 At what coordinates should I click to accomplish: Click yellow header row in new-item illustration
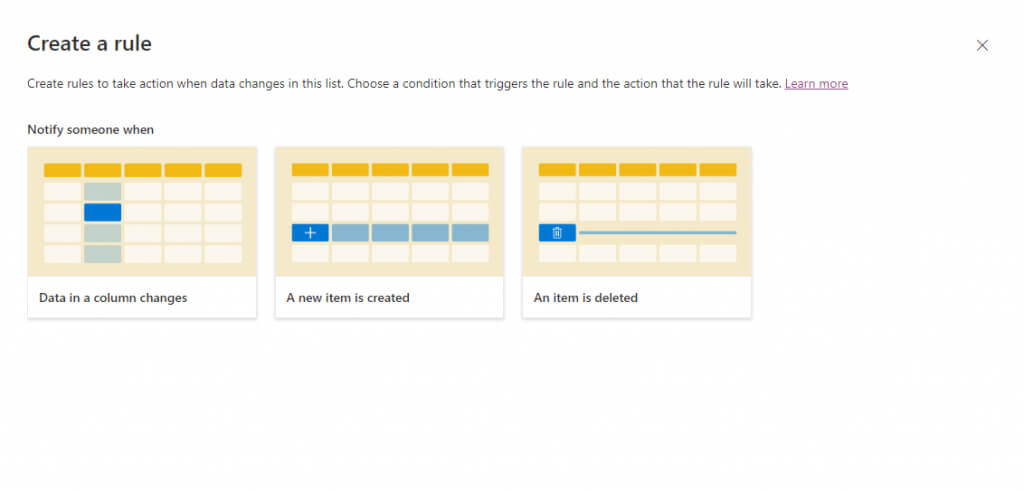coord(390,170)
